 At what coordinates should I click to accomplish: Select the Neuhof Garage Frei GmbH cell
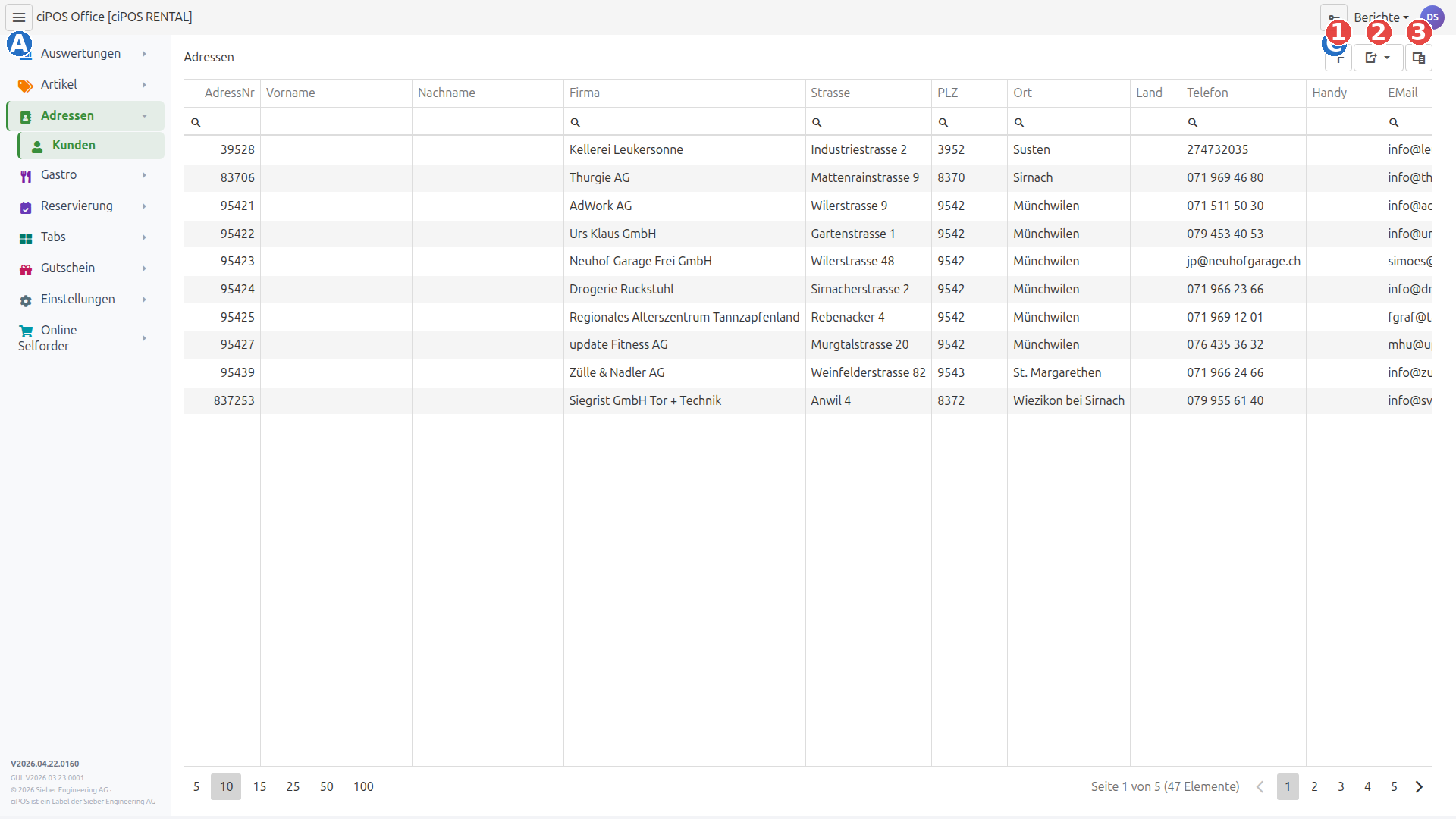(x=685, y=262)
